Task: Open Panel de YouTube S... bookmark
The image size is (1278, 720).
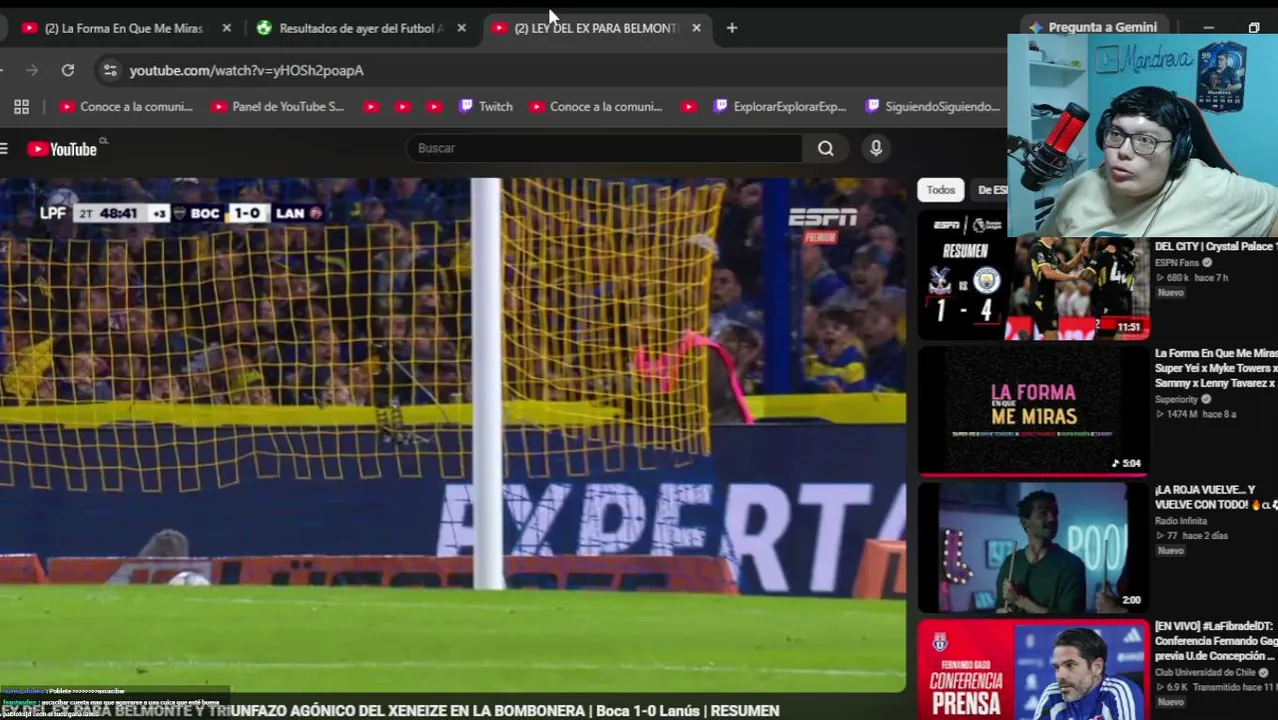Action: click(278, 107)
